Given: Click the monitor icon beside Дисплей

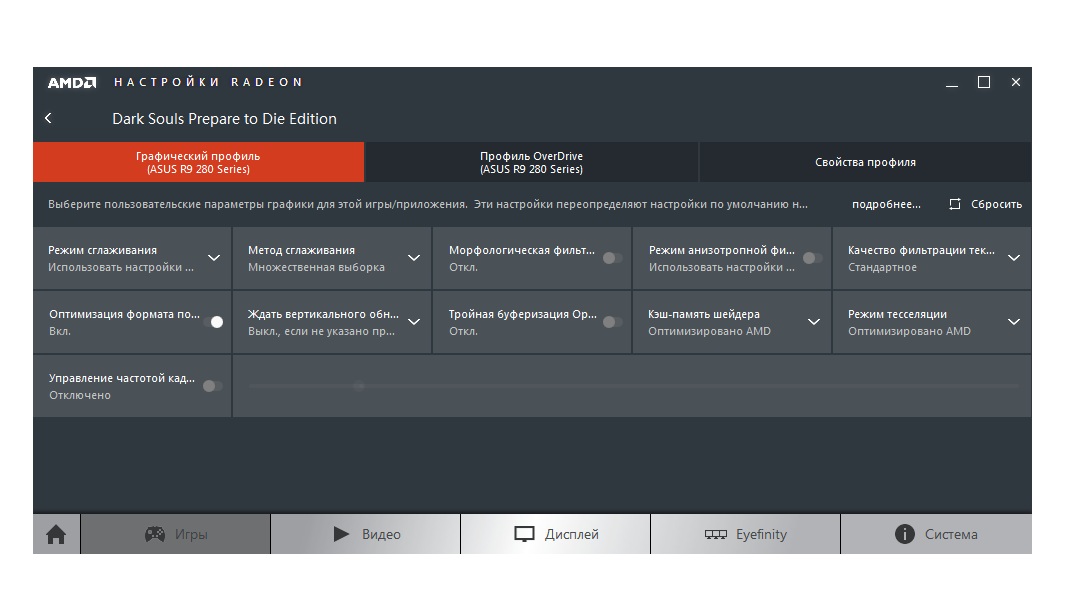Looking at the screenshot, I should (x=524, y=534).
